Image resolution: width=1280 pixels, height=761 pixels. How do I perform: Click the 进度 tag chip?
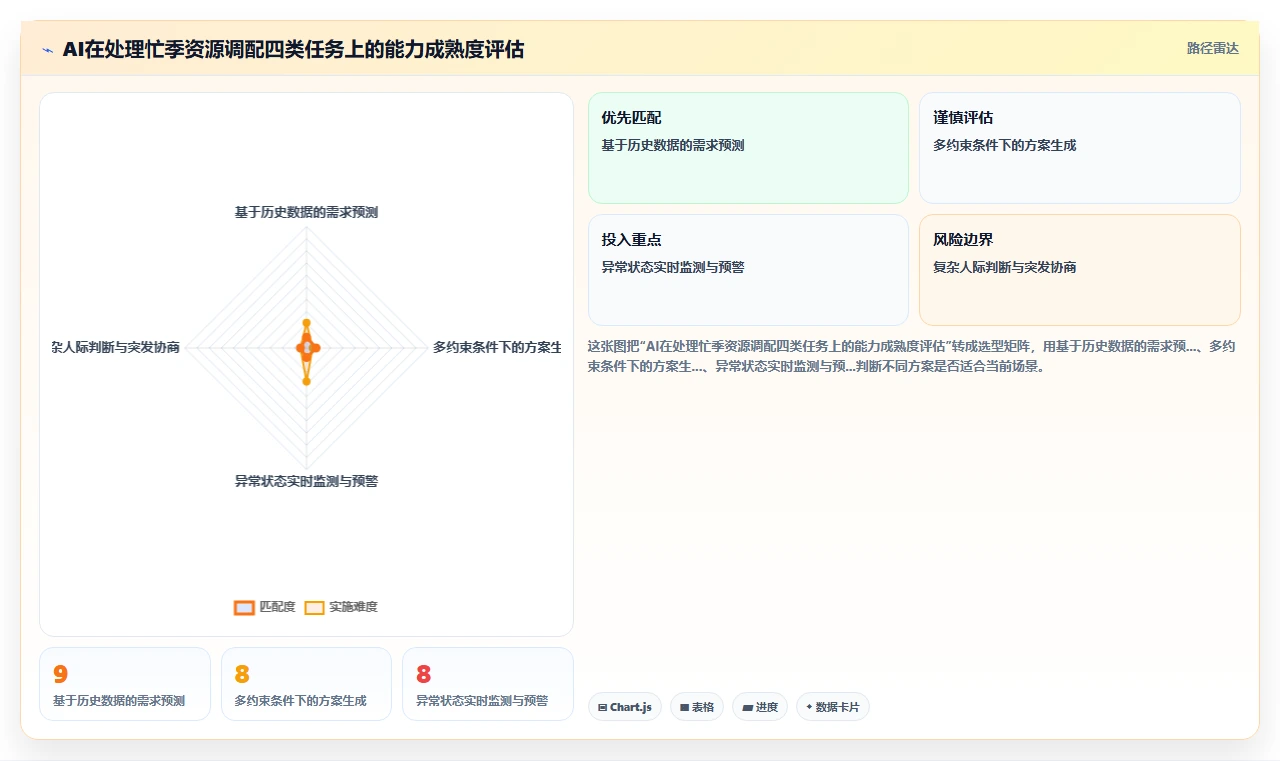760,707
